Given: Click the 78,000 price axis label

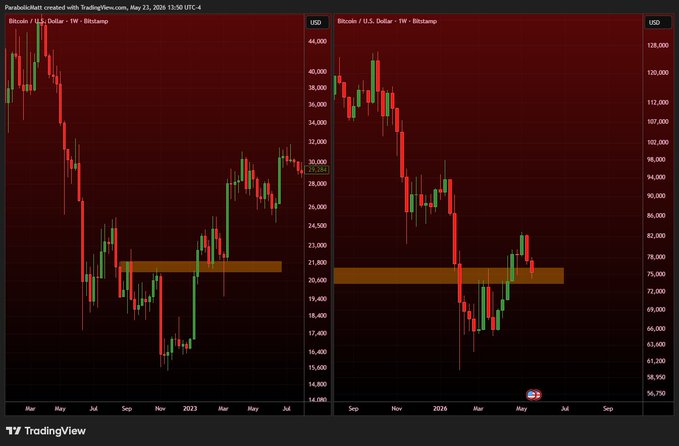Looking at the screenshot, I should coord(656,257).
